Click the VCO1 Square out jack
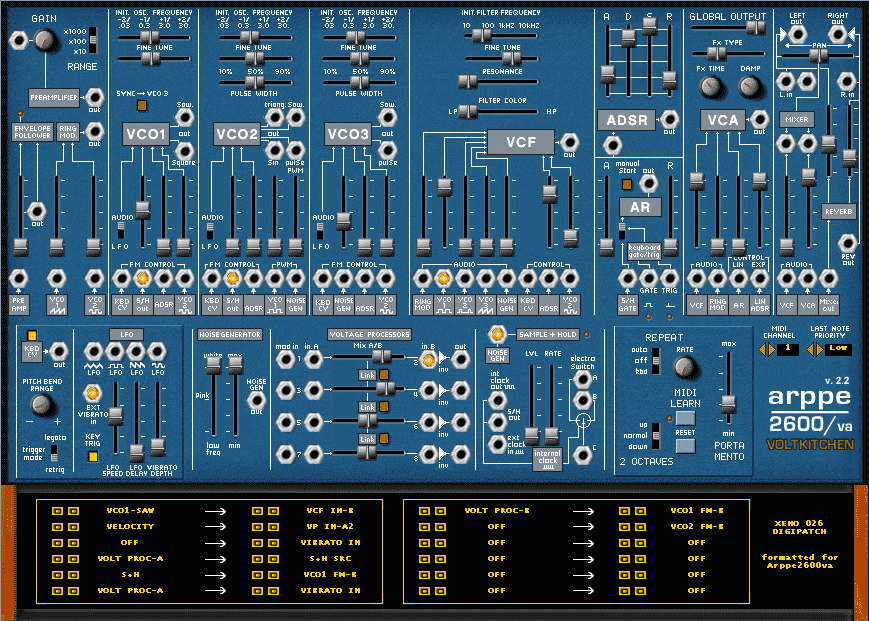Screen dimensions: 869x621 click(x=184, y=150)
